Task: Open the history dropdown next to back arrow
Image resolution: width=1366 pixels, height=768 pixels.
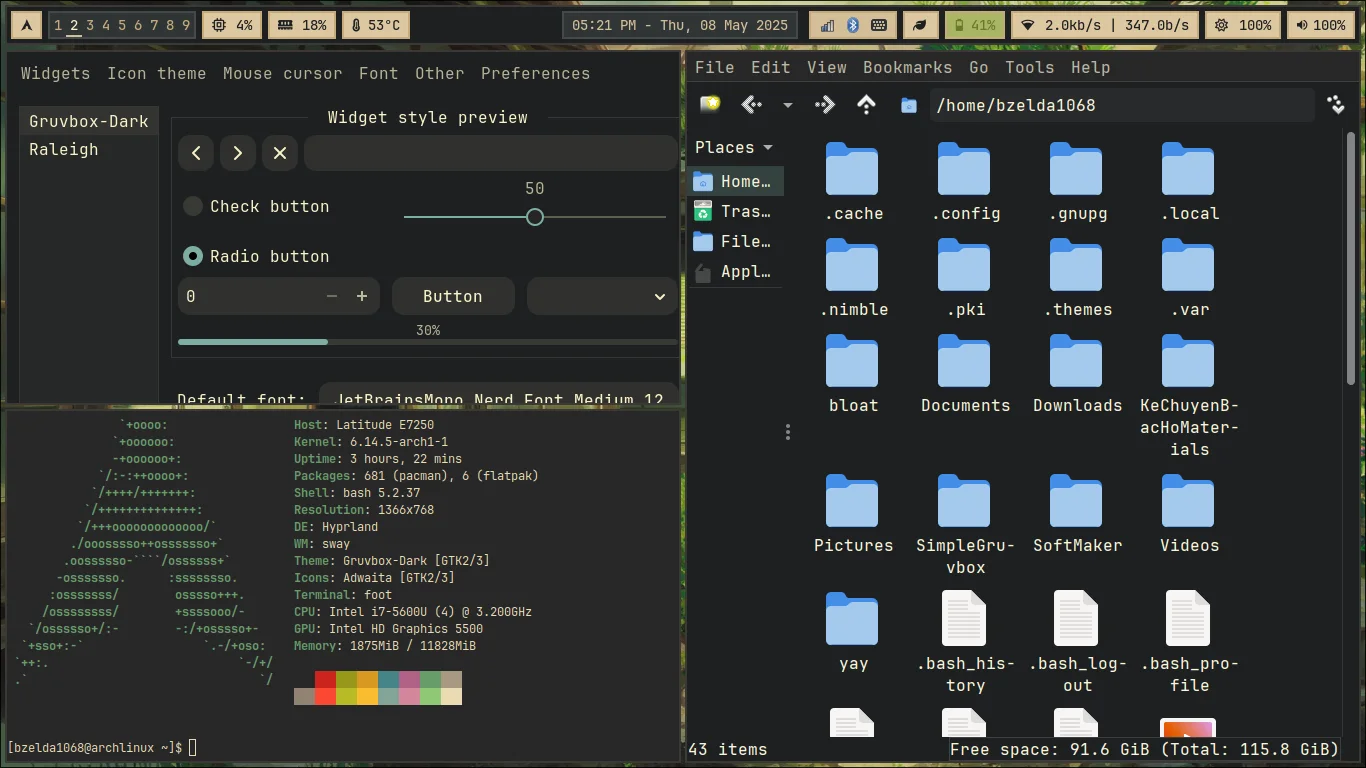Action: click(788, 105)
